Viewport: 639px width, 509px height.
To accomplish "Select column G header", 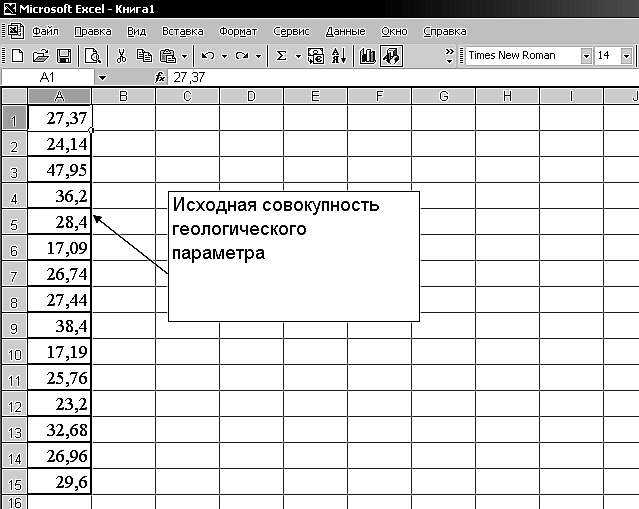I will click(x=443, y=96).
